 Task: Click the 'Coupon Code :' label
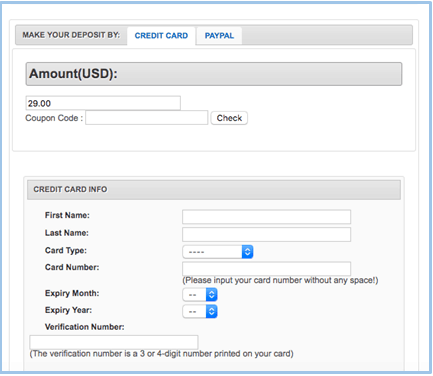click(x=54, y=118)
